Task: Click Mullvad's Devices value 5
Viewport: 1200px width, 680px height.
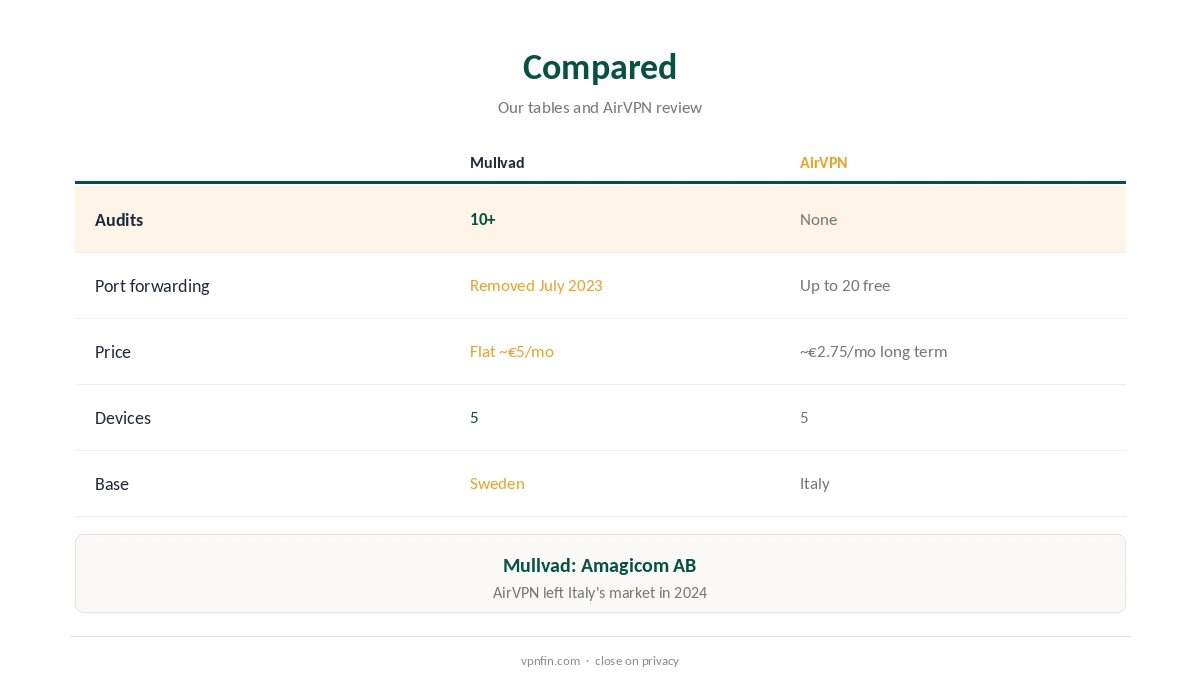Action: pos(474,417)
